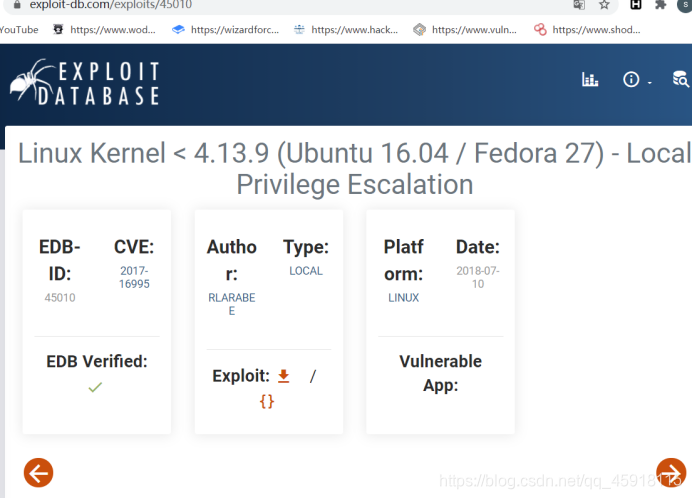The height and width of the screenshot is (499, 692).
Task: Open the browser profile avatar
Action: 684,4
